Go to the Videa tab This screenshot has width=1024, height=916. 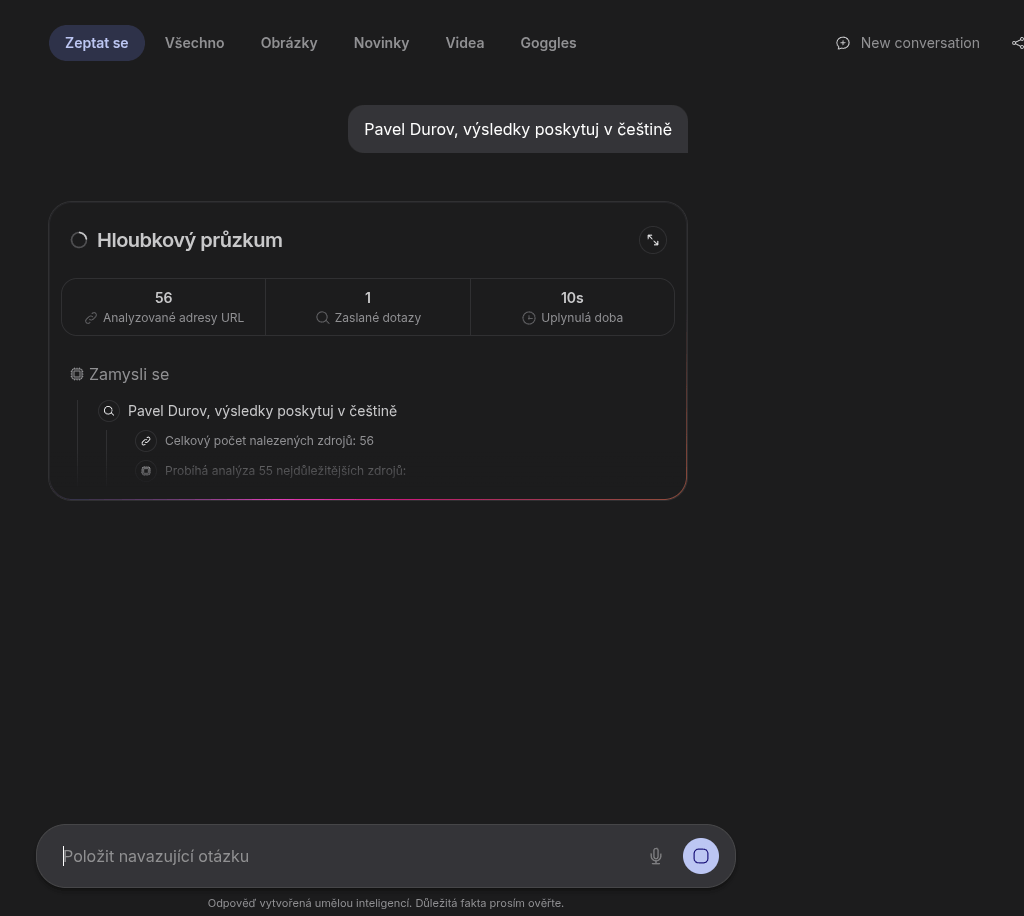coord(464,43)
